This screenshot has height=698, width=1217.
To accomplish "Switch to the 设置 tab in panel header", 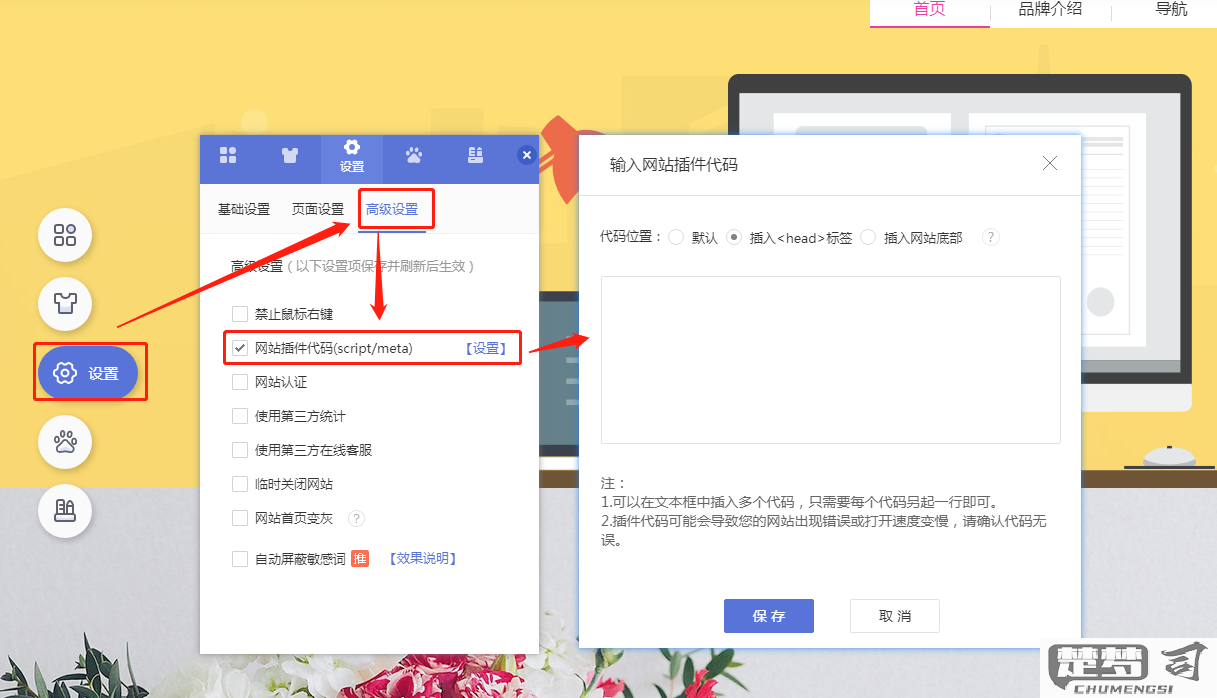I will tap(352, 158).
